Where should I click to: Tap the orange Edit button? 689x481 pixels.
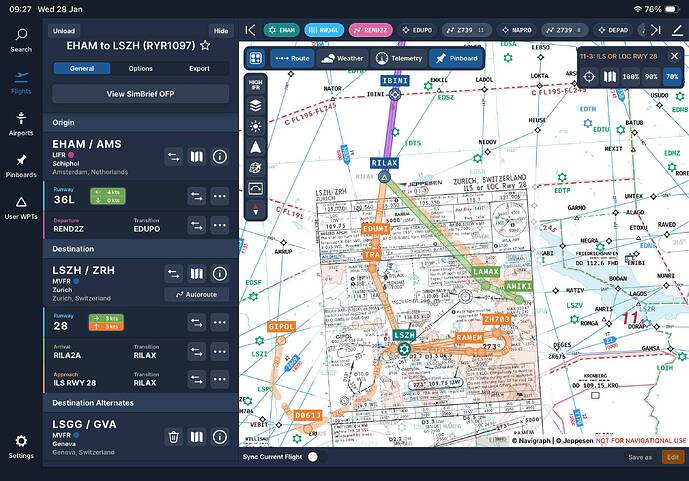[x=673, y=457]
